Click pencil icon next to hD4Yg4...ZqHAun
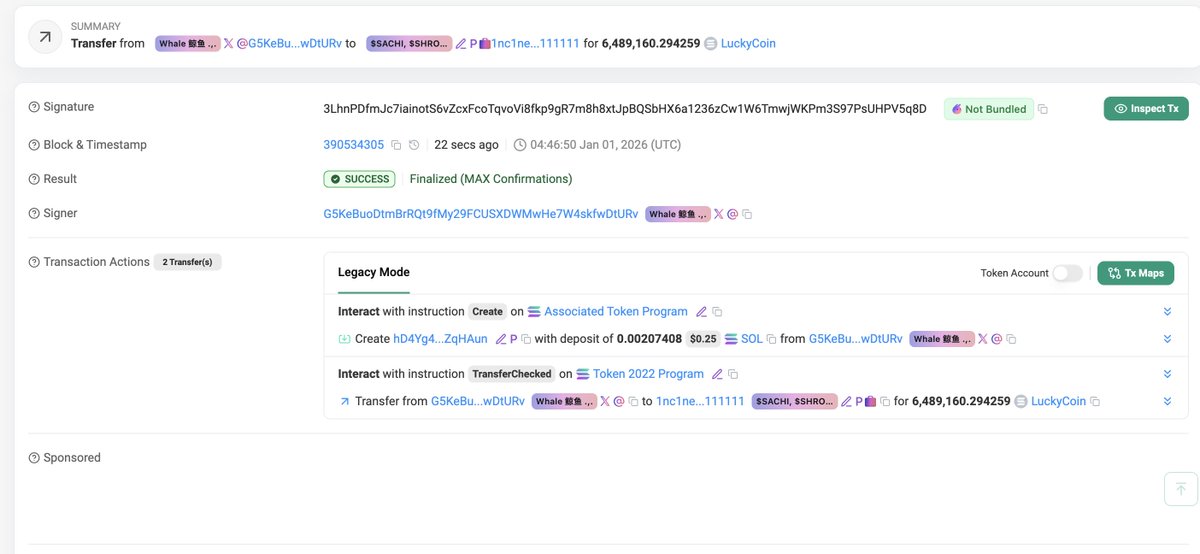 [501, 339]
